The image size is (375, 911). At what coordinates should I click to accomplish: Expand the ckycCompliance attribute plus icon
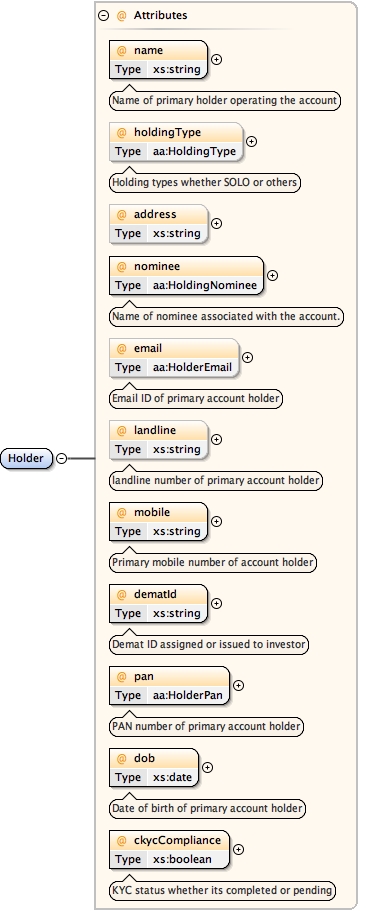pyautogui.click(x=238, y=849)
